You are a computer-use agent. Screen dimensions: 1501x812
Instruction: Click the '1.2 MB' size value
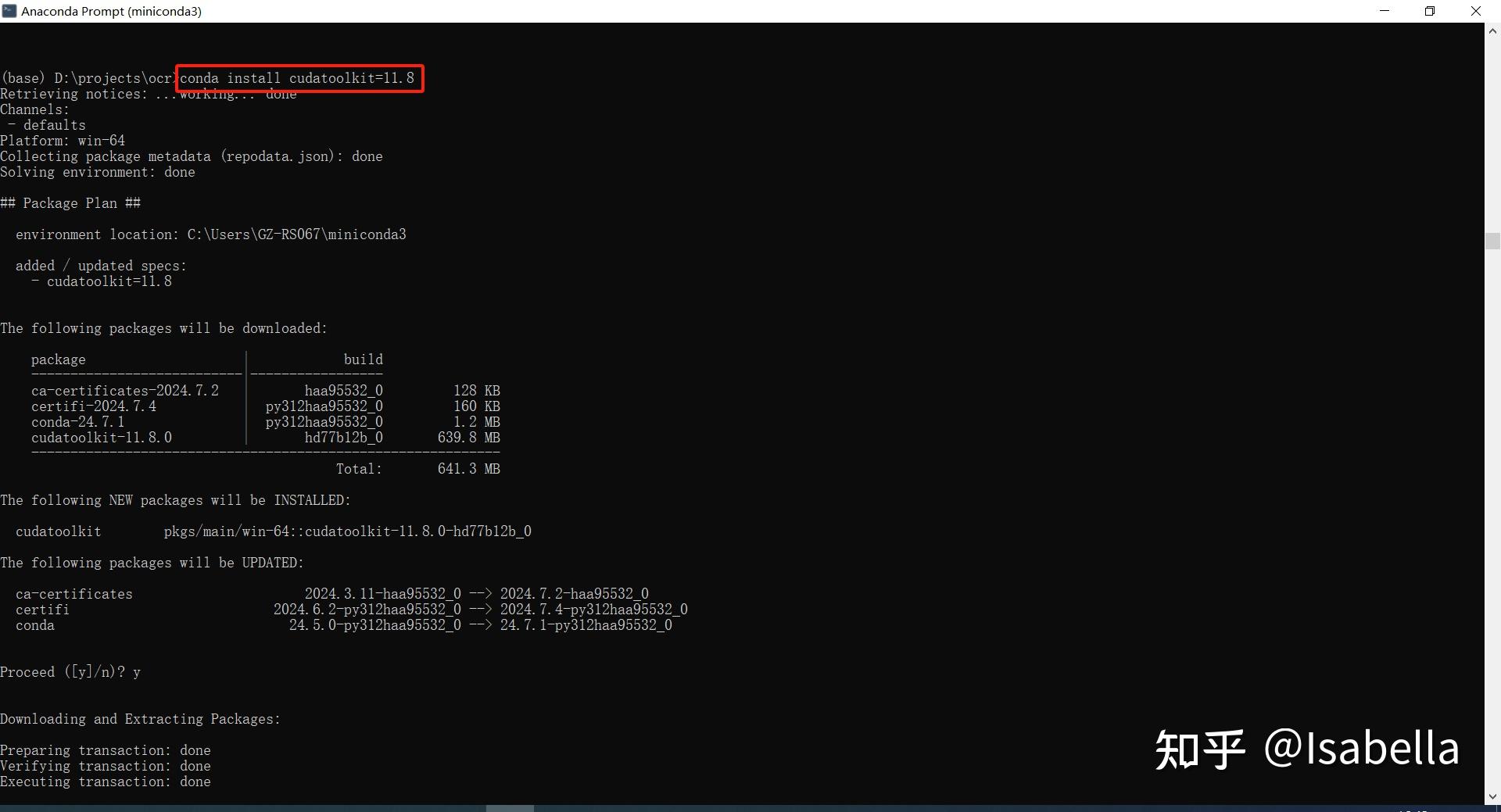[x=477, y=422]
